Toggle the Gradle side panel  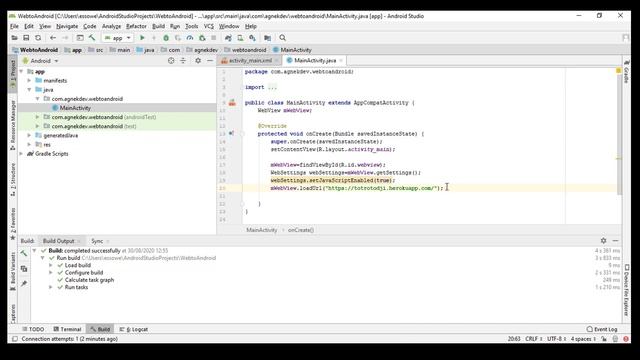pyautogui.click(x=626, y=72)
